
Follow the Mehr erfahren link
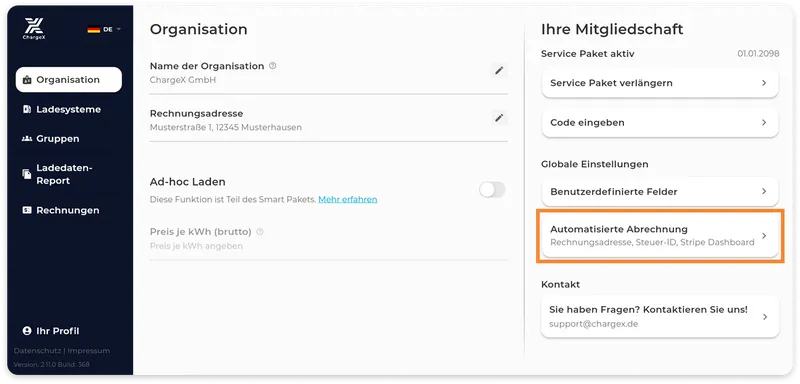click(347, 199)
